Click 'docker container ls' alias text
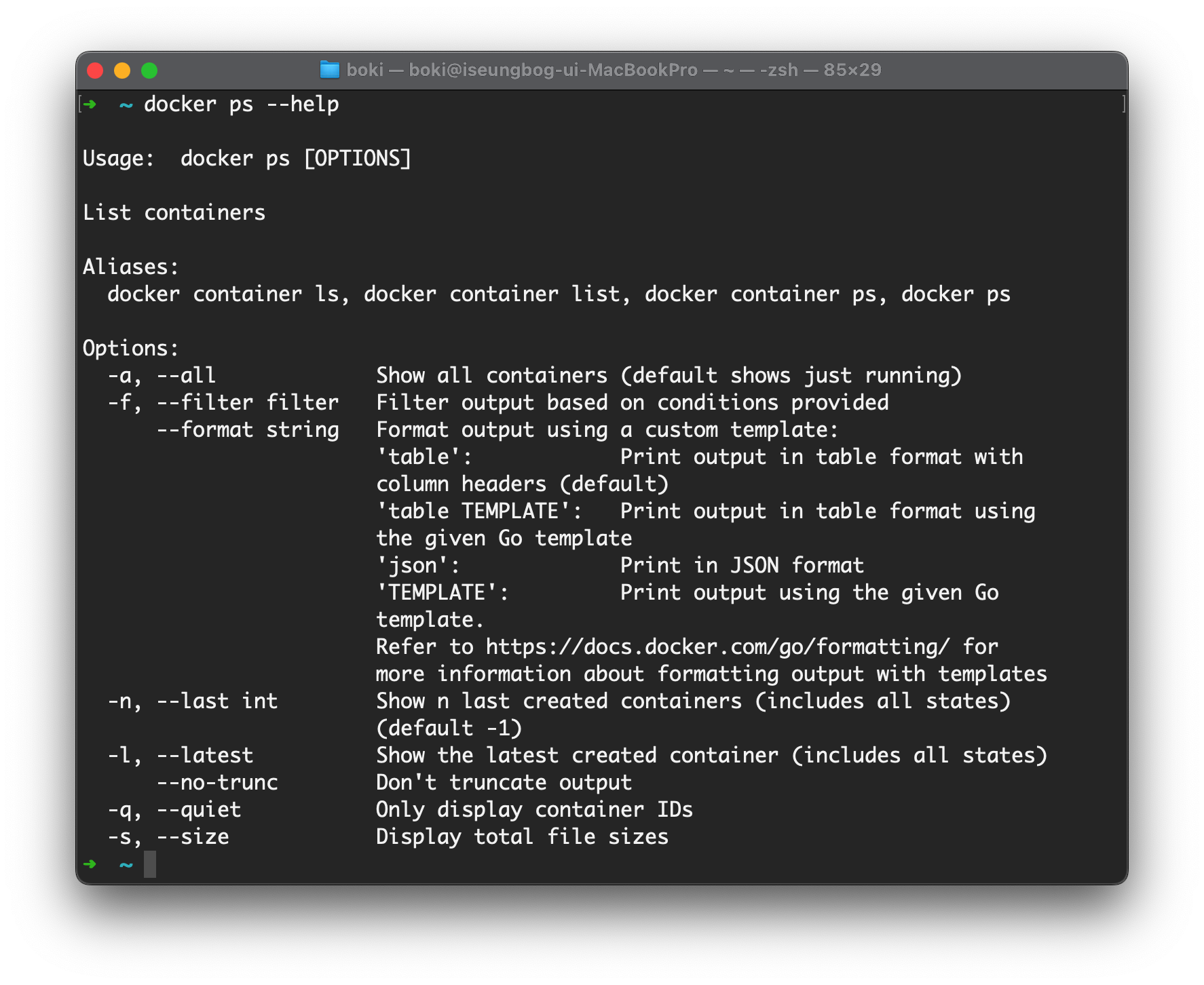Viewport: 1204px width, 985px height. (223, 294)
